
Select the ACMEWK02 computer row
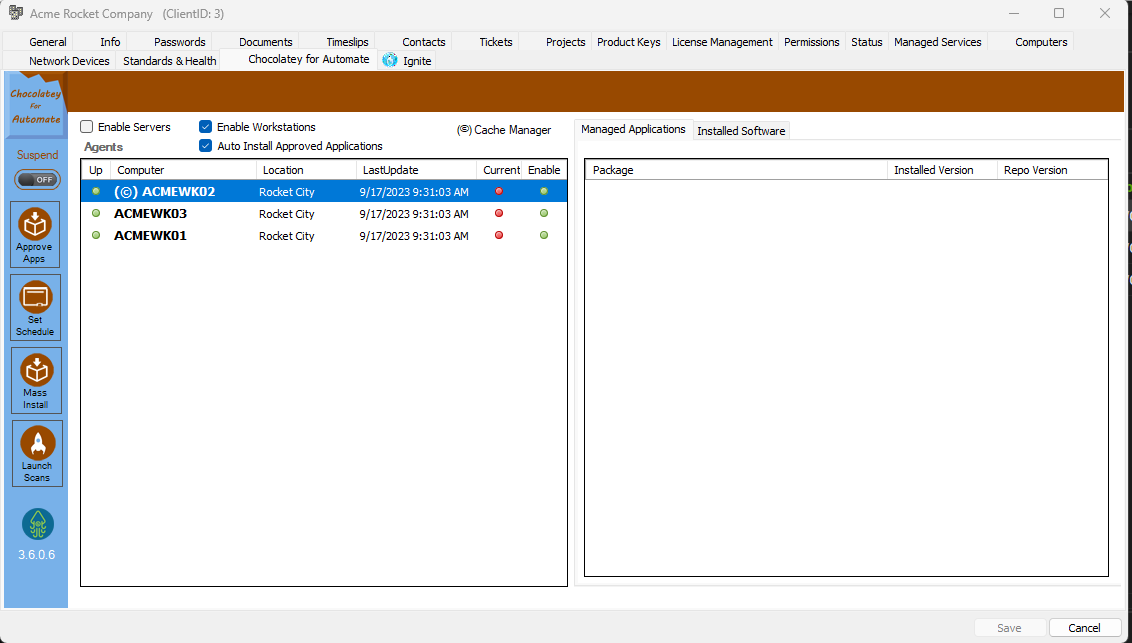324,191
